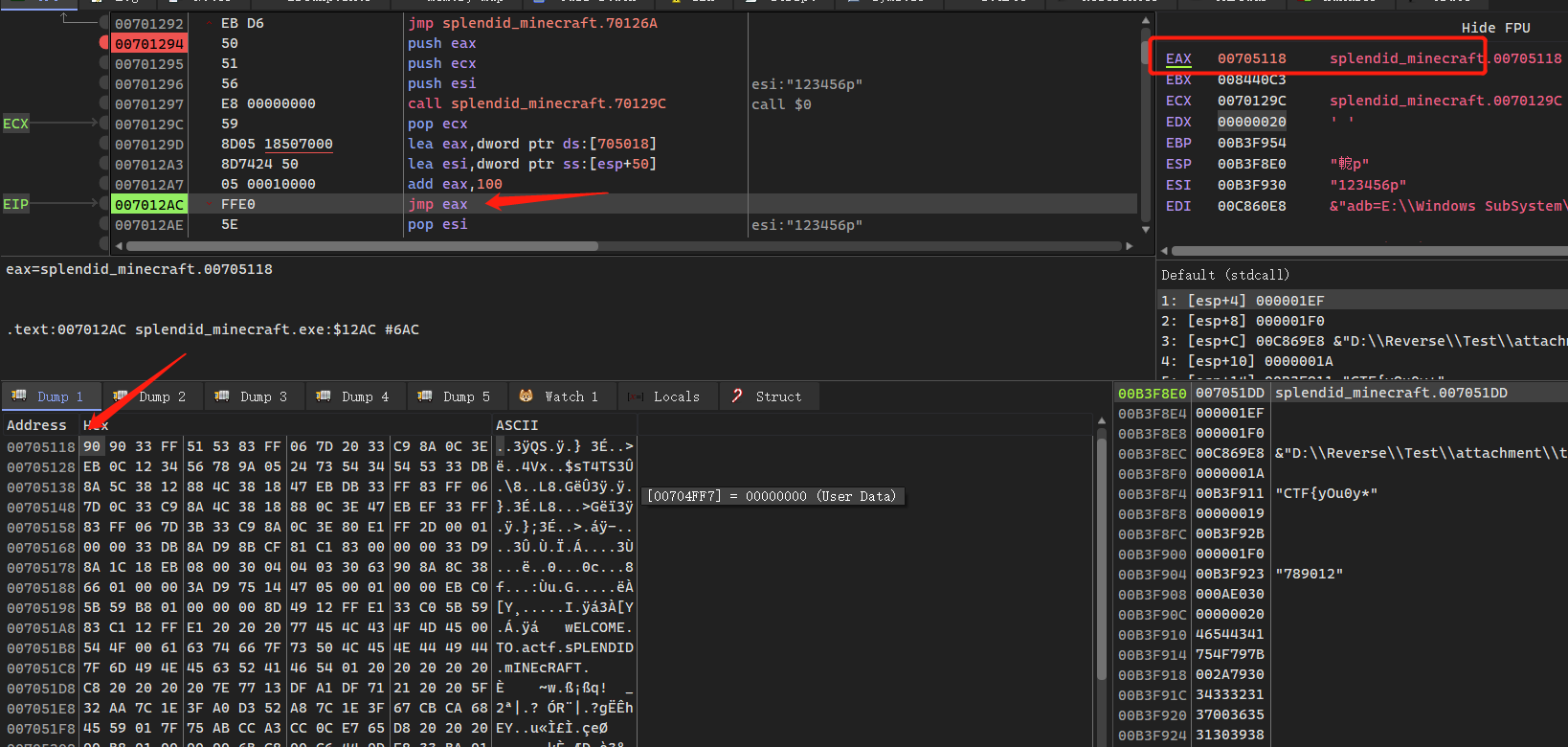Click the EAX register name
Screen dimensions: 1568x747
tap(1178, 58)
